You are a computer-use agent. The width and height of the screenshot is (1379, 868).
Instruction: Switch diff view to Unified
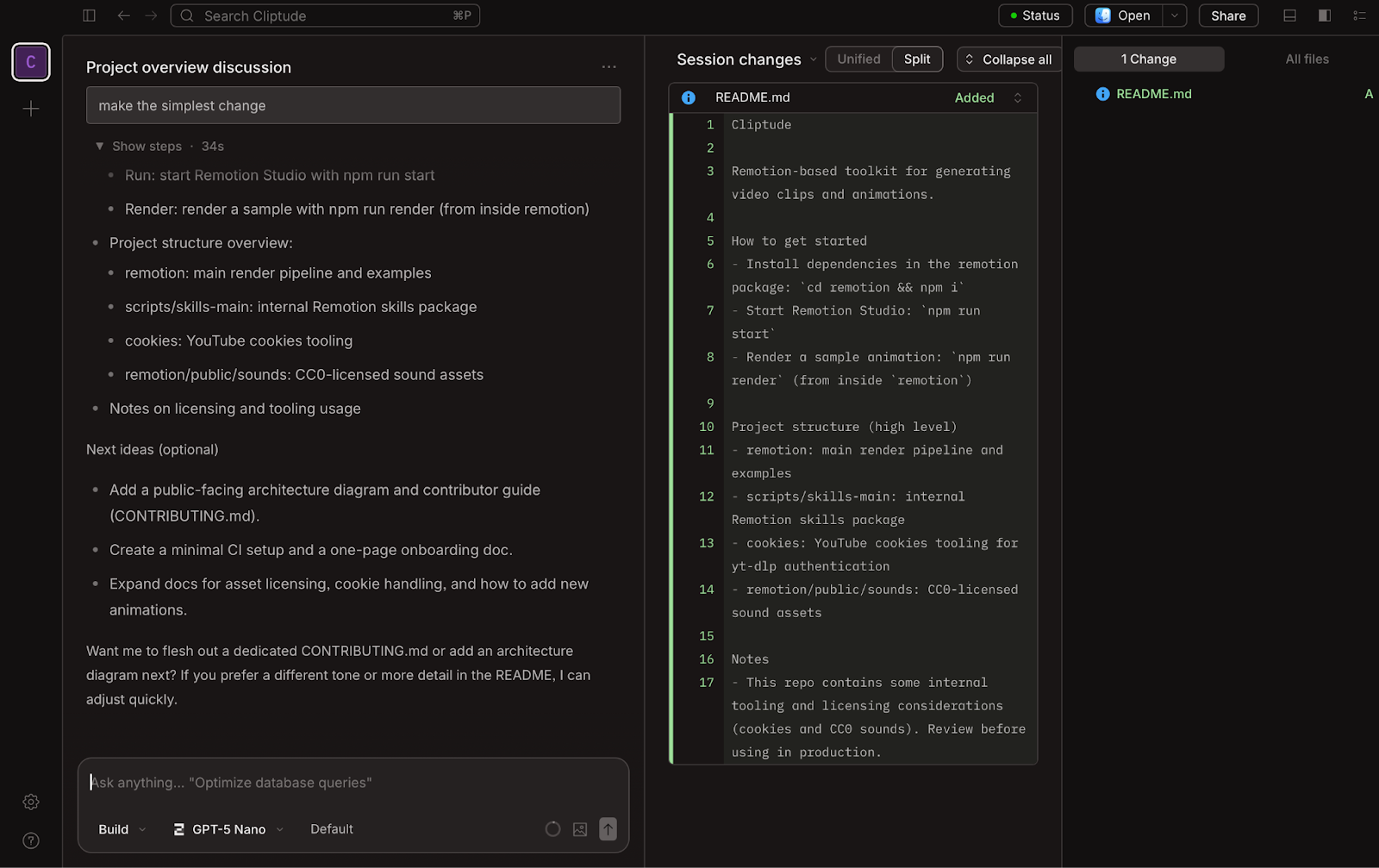tap(858, 59)
